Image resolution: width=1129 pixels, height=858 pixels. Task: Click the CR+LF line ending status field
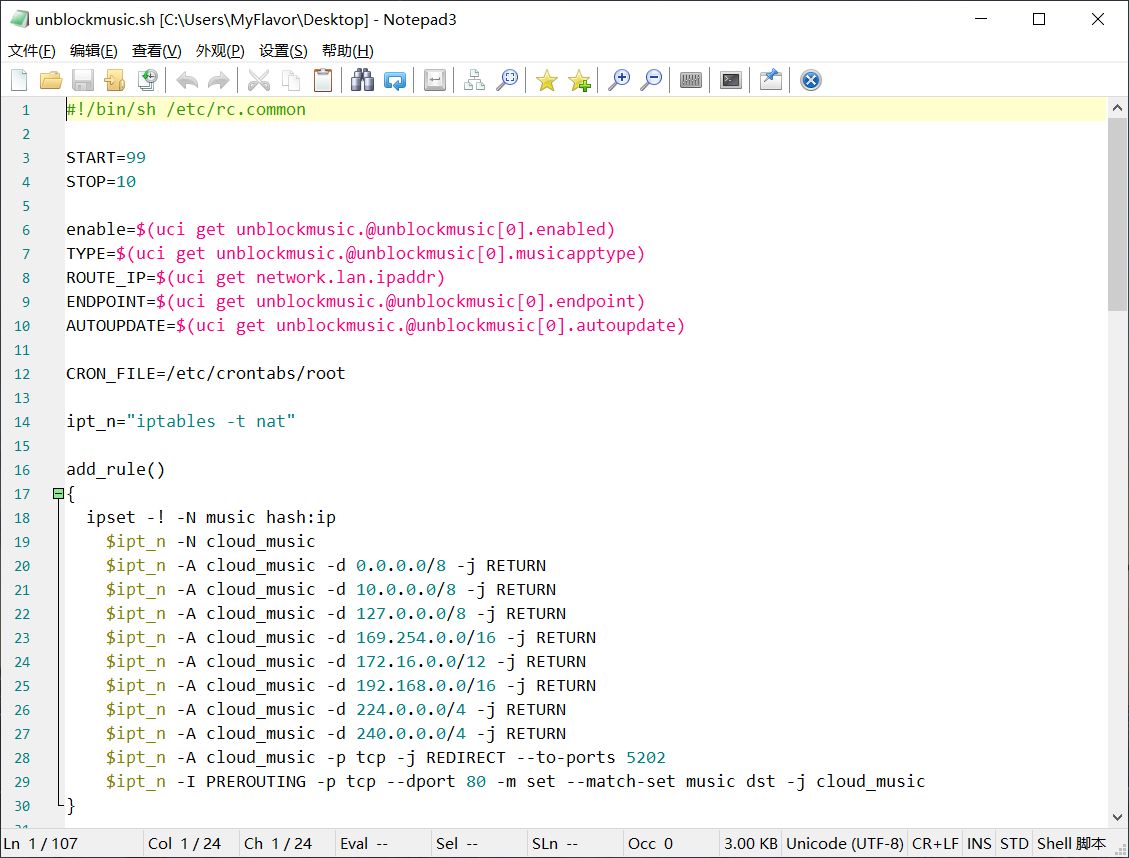935,844
